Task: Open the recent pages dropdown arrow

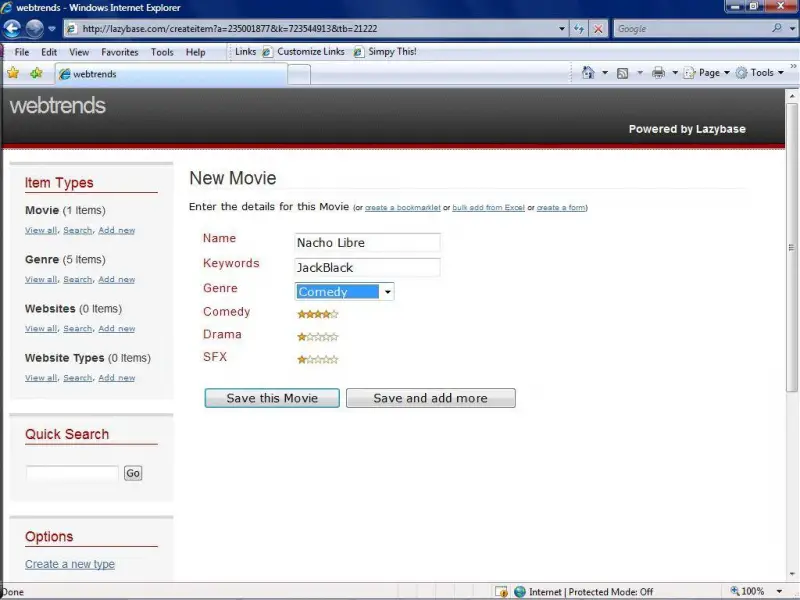Action: point(52,29)
